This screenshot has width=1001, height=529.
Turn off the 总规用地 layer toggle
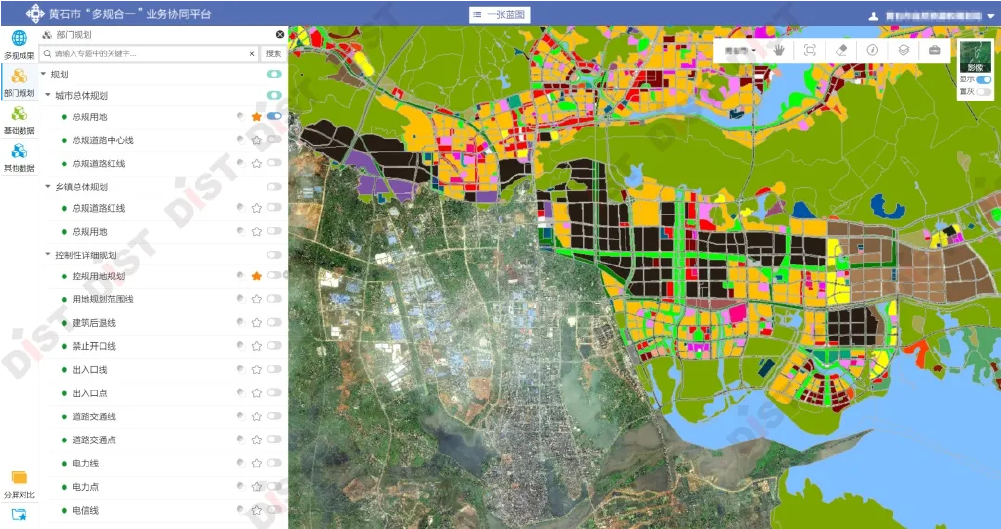pyautogui.click(x=274, y=117)
